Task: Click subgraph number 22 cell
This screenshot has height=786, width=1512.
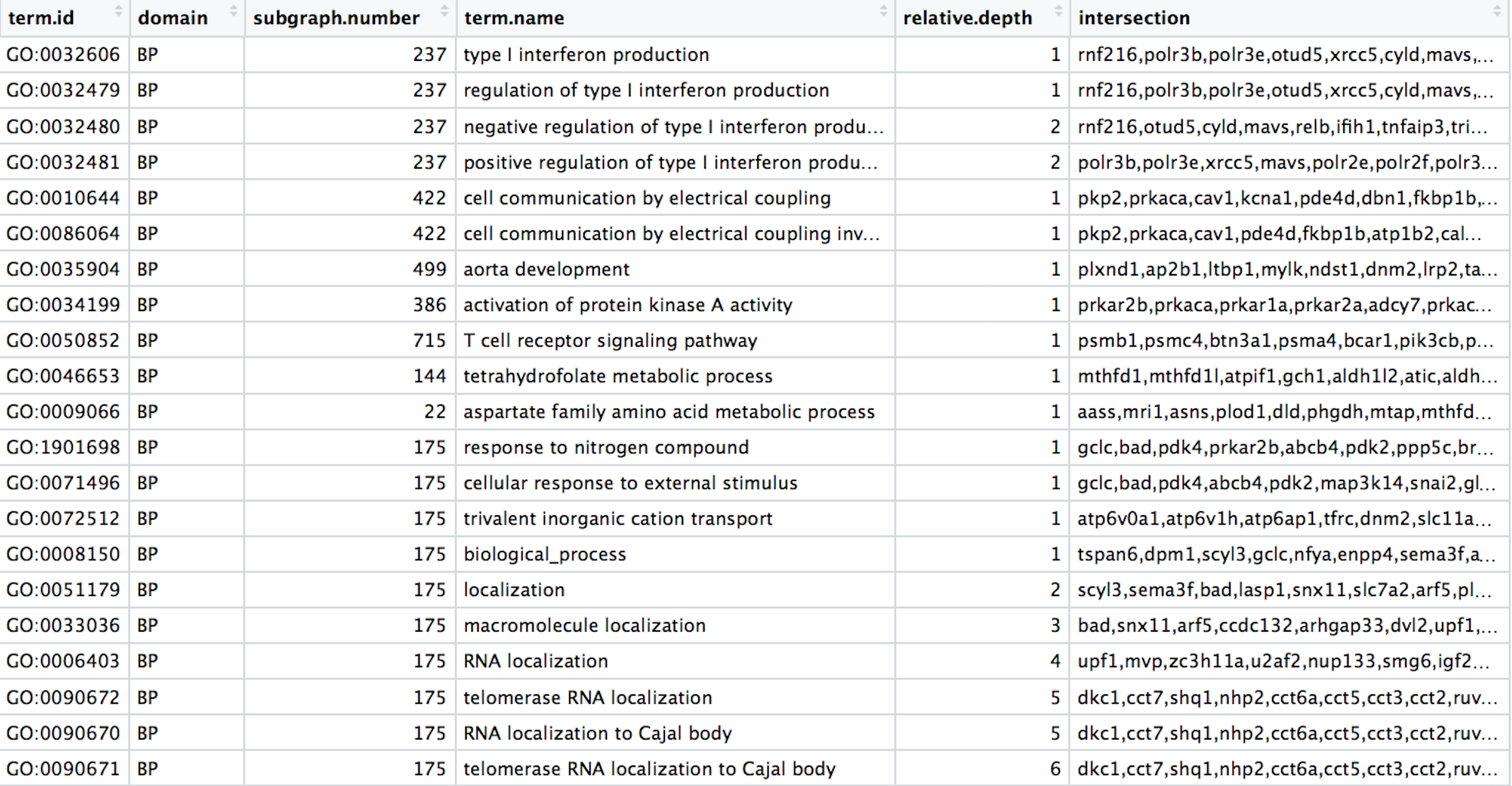Action: [x=350, y=412]
